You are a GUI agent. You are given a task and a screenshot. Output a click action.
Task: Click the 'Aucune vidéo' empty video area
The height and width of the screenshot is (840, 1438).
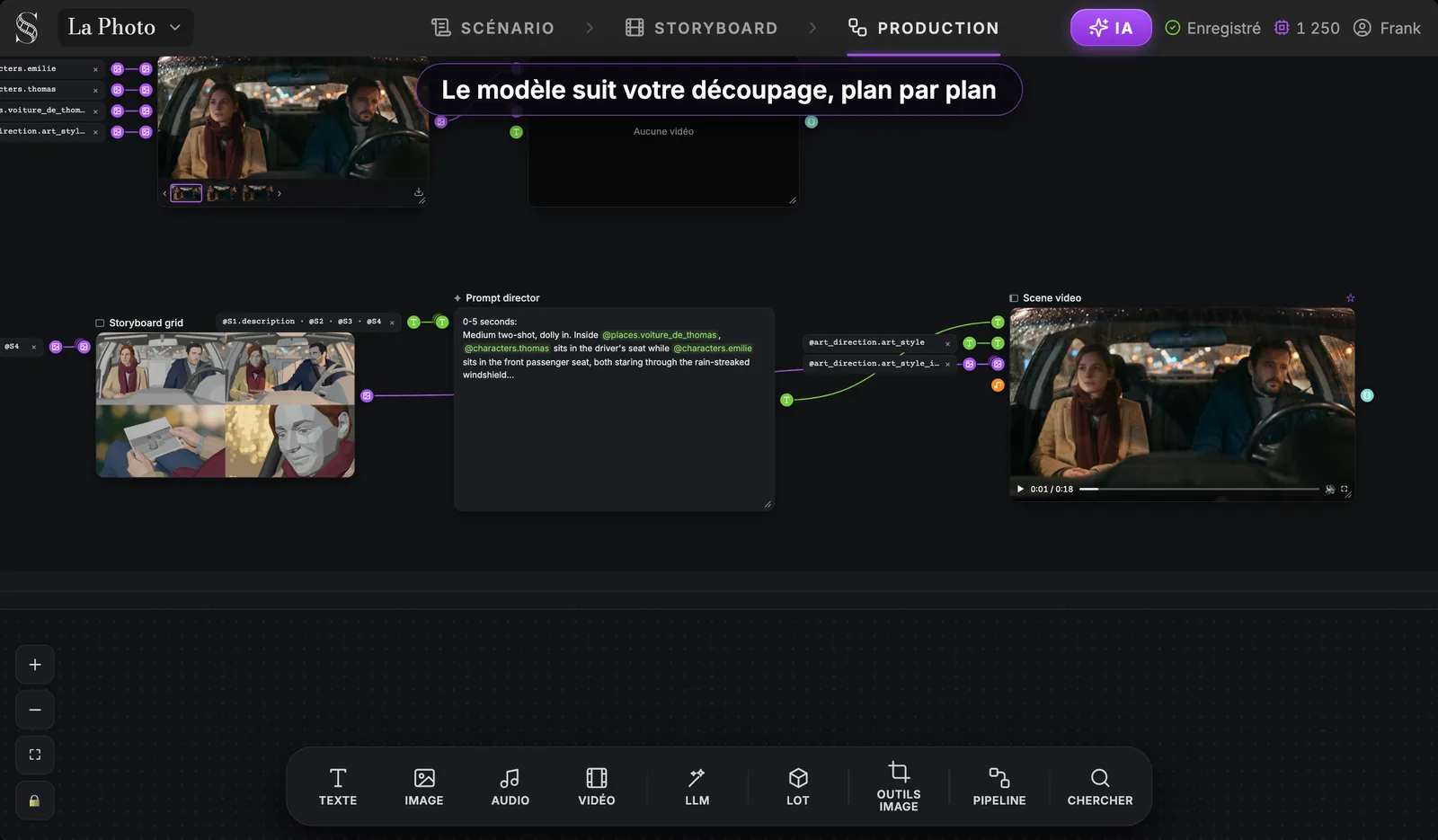pyautogui.click(x=663, y=132)
